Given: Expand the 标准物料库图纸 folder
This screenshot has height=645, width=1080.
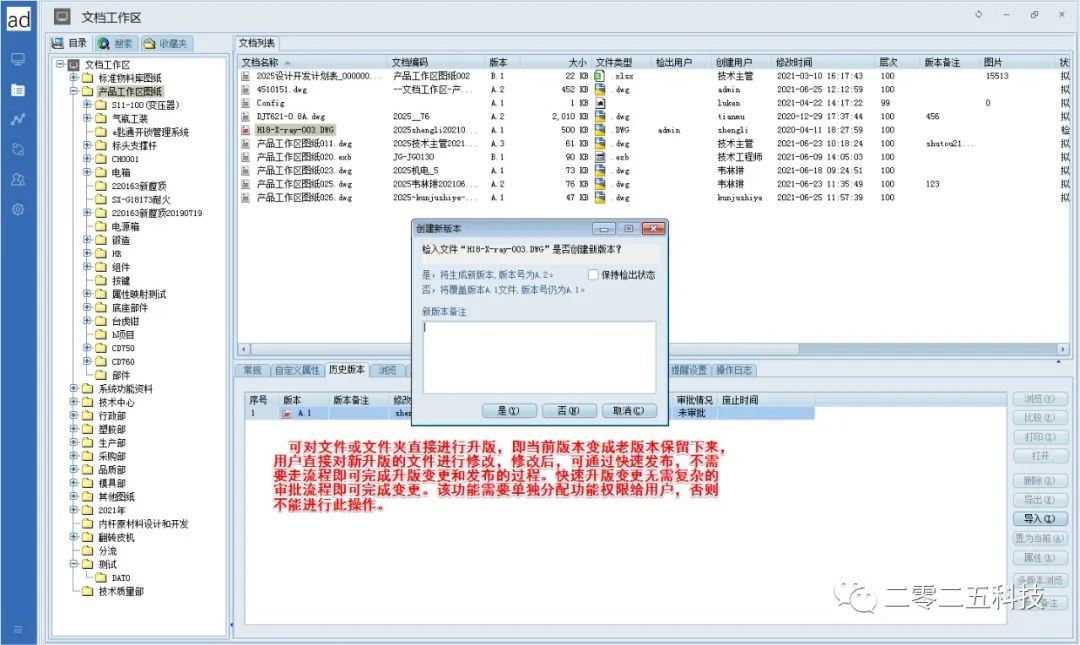Looking at the screenshot, I should (74, 77).
